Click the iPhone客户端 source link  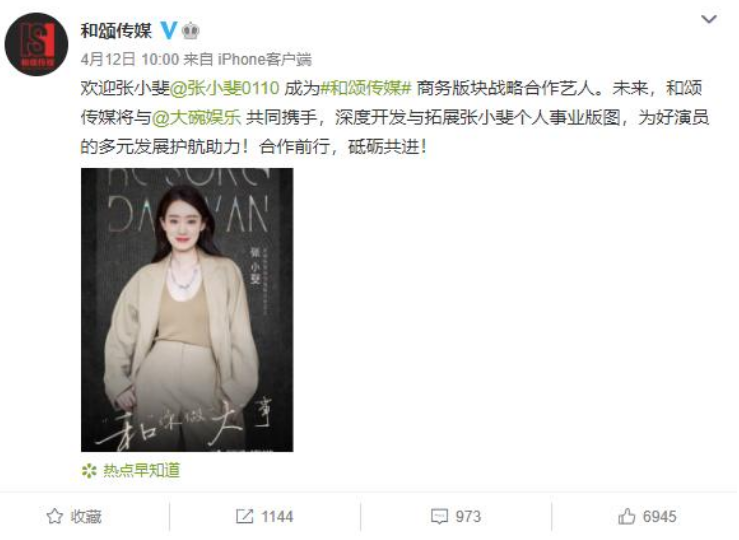264,59
